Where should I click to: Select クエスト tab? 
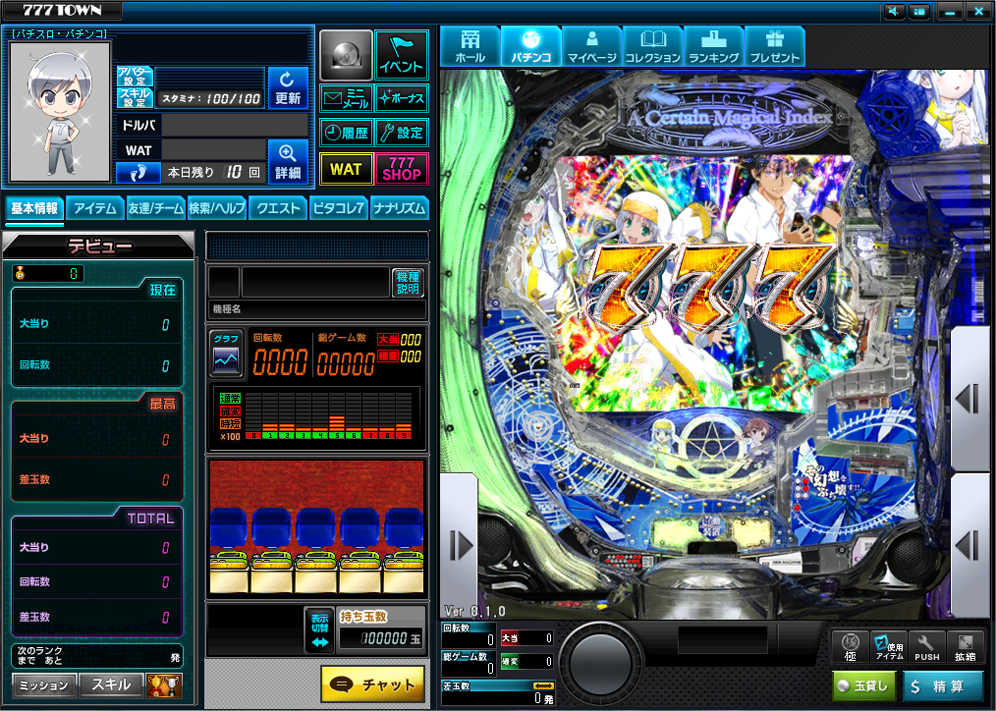[x=278, y=208]
